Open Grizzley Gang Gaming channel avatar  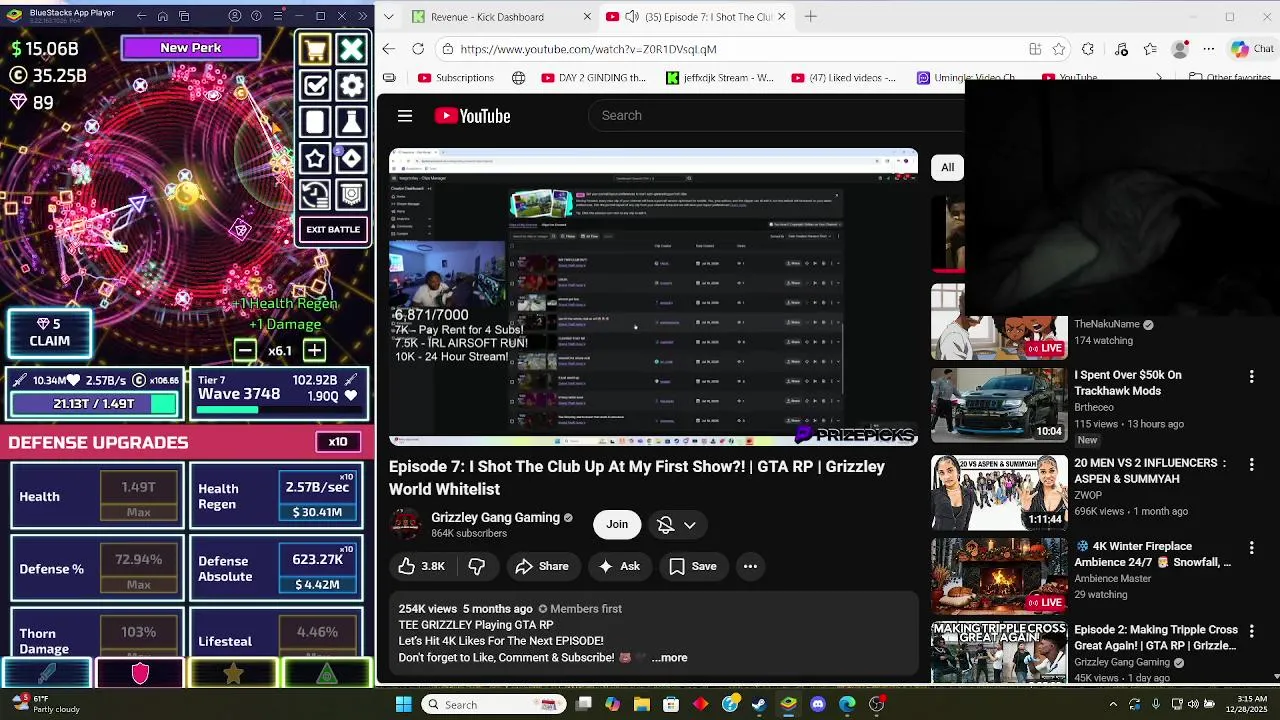(405, 524)
